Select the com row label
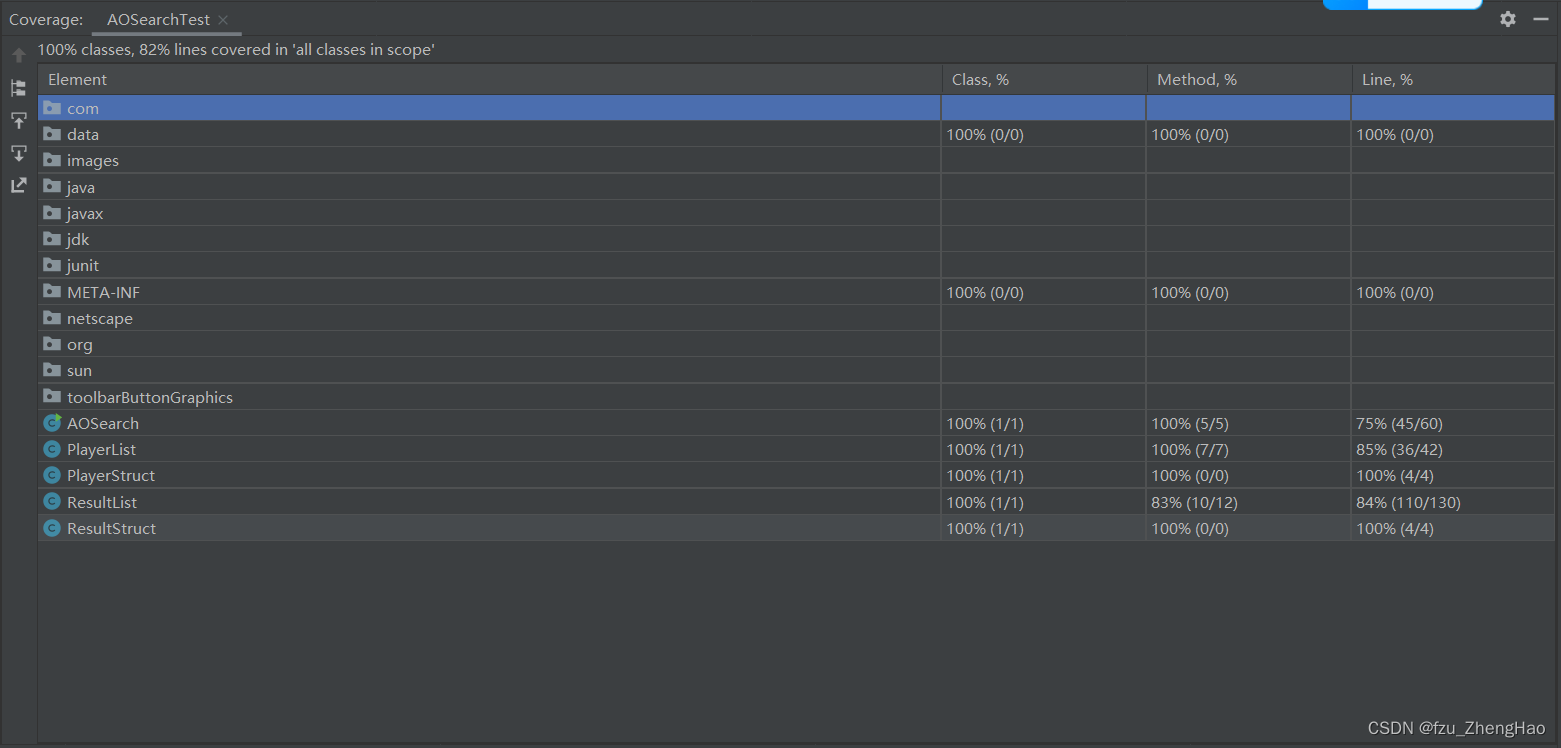1561x748 pixels. pos(83,108)
